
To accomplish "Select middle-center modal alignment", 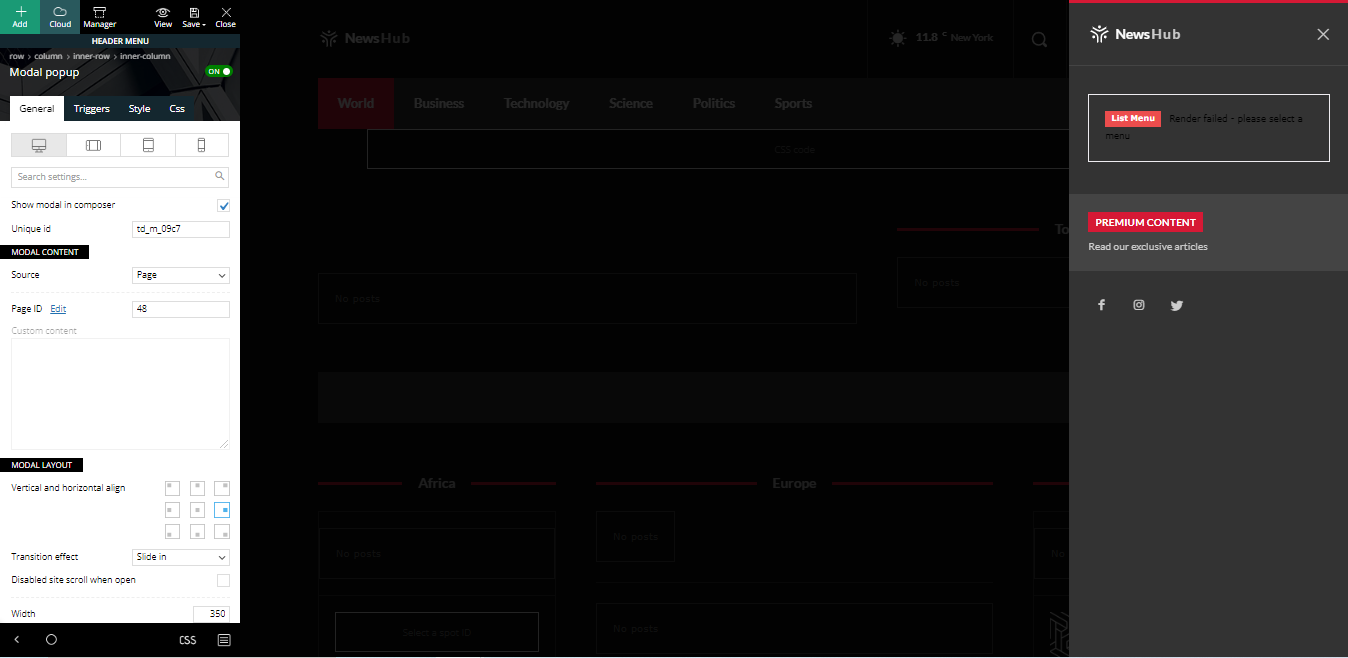I will click(197, 510).
